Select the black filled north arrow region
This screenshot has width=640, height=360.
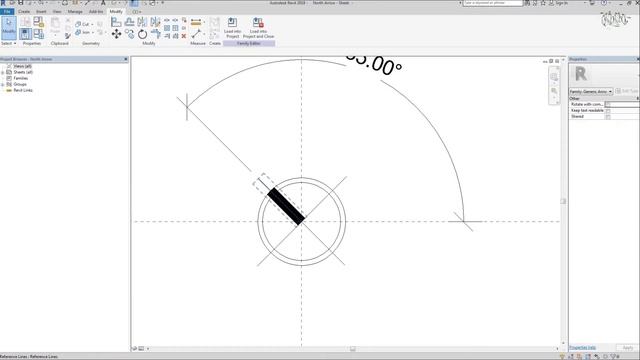(x=286, y=206)
